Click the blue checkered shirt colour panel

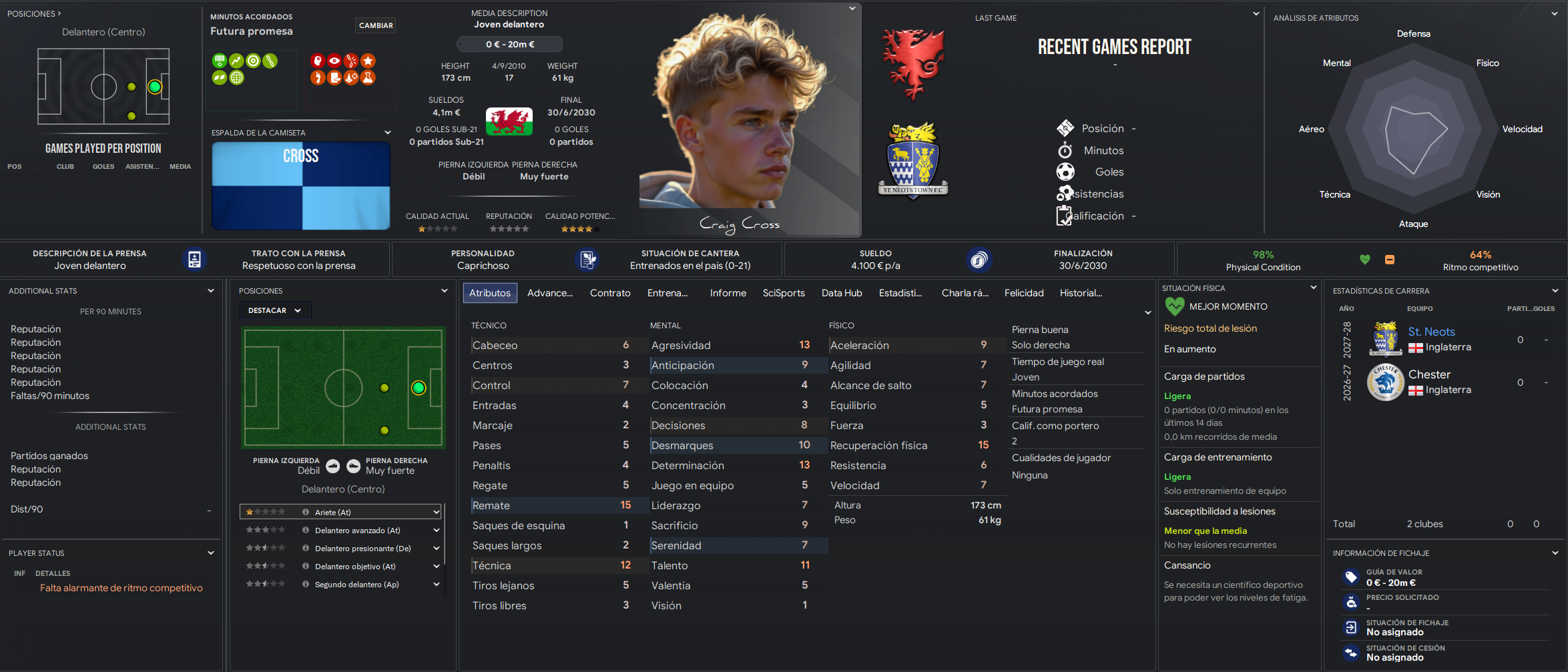click(301, 186)
